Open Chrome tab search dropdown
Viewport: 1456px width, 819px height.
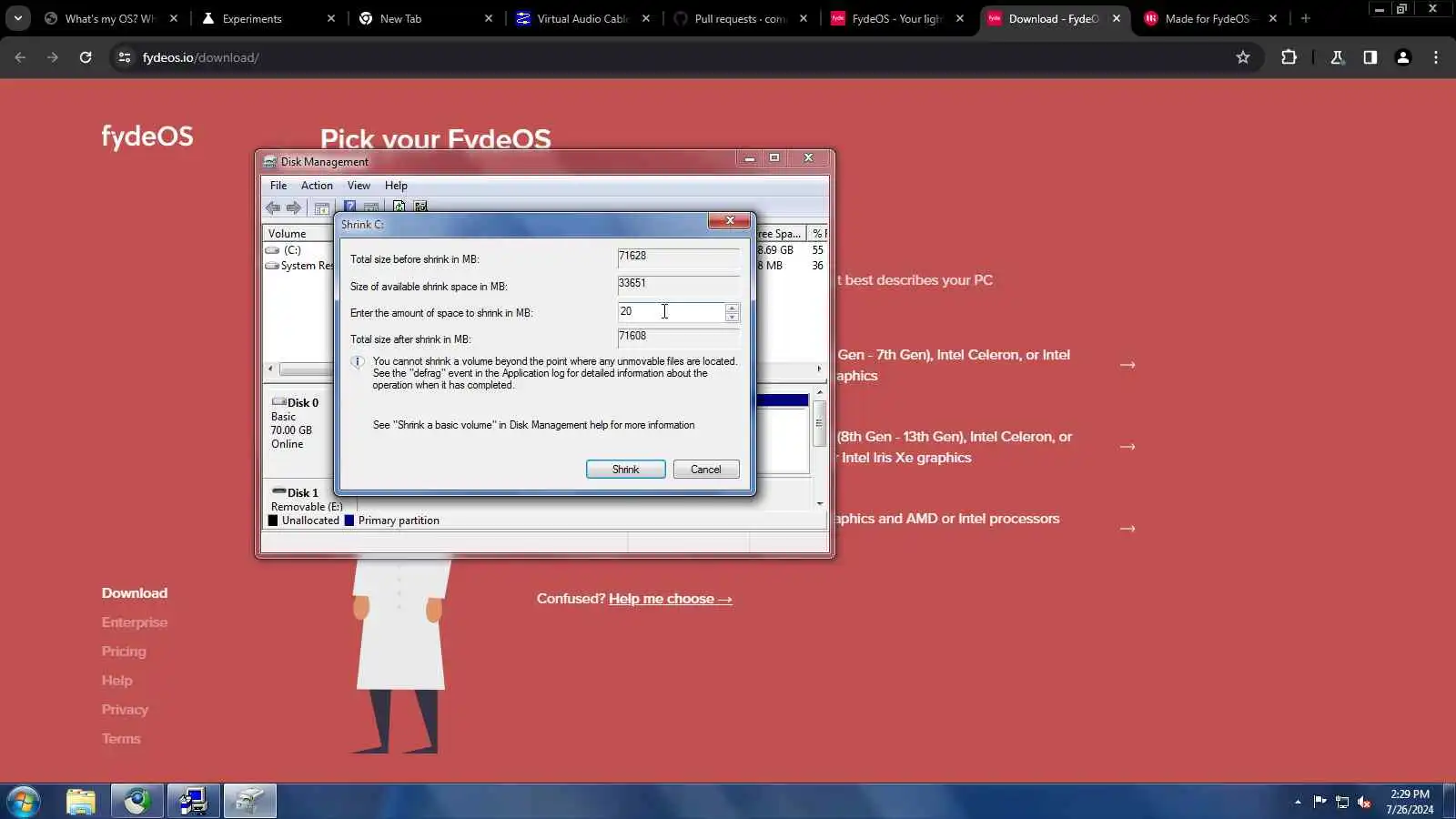(17, 18)
